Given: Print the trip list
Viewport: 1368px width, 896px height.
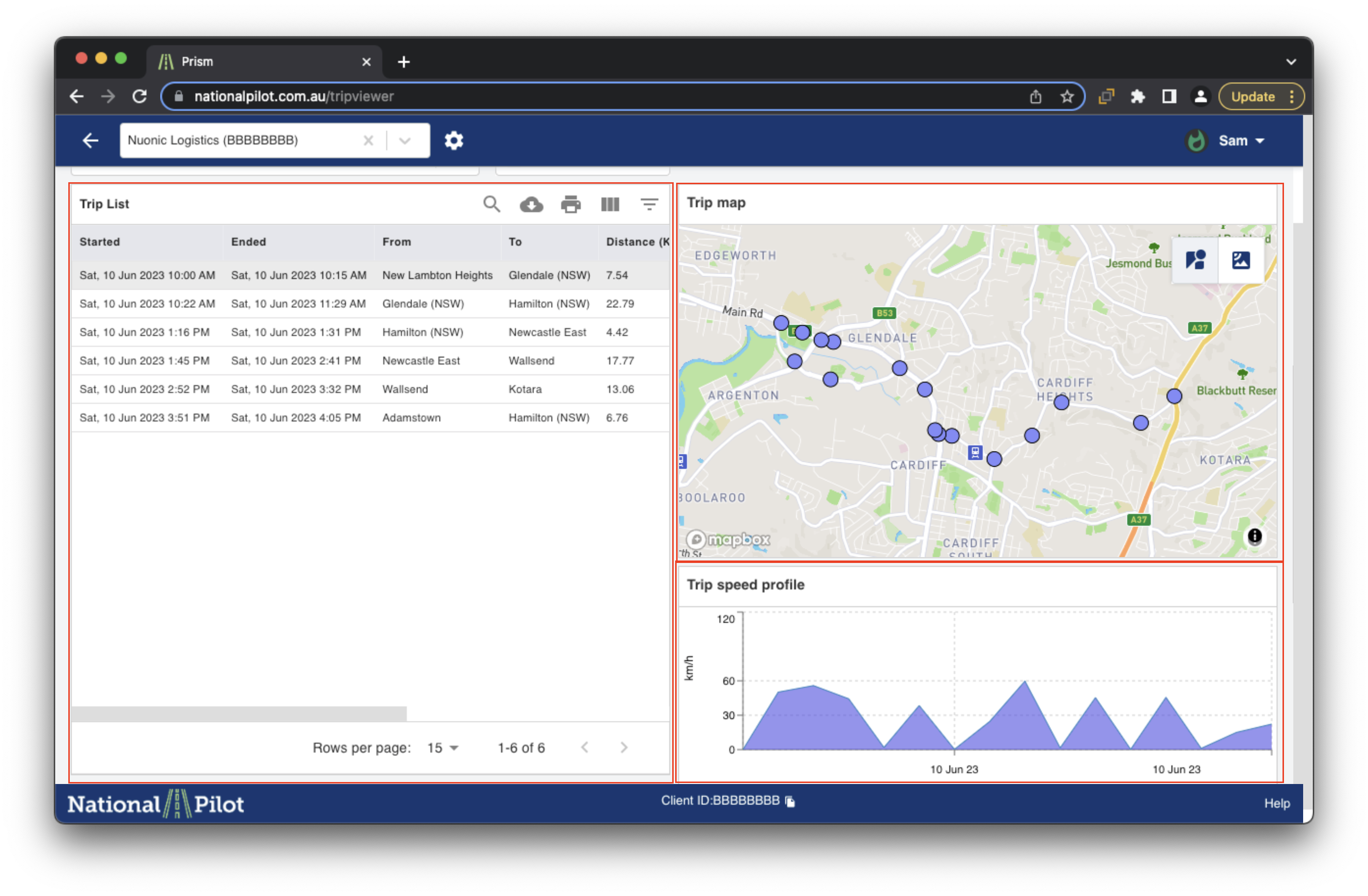Looking at the screenshot, I should tap(570, 204).
